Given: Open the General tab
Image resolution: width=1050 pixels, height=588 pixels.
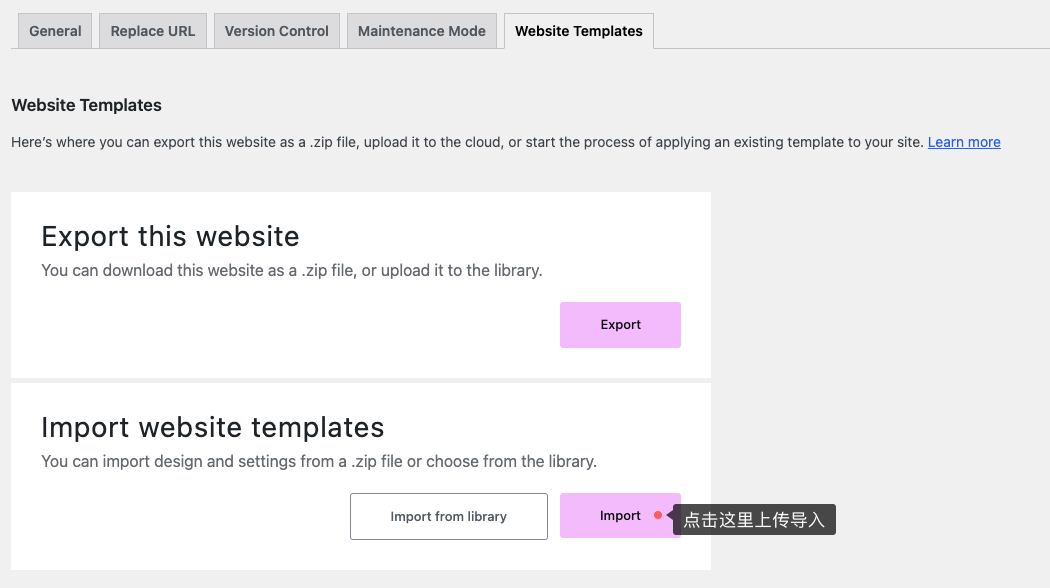Looking at the screenshot, I should [55, 31].
